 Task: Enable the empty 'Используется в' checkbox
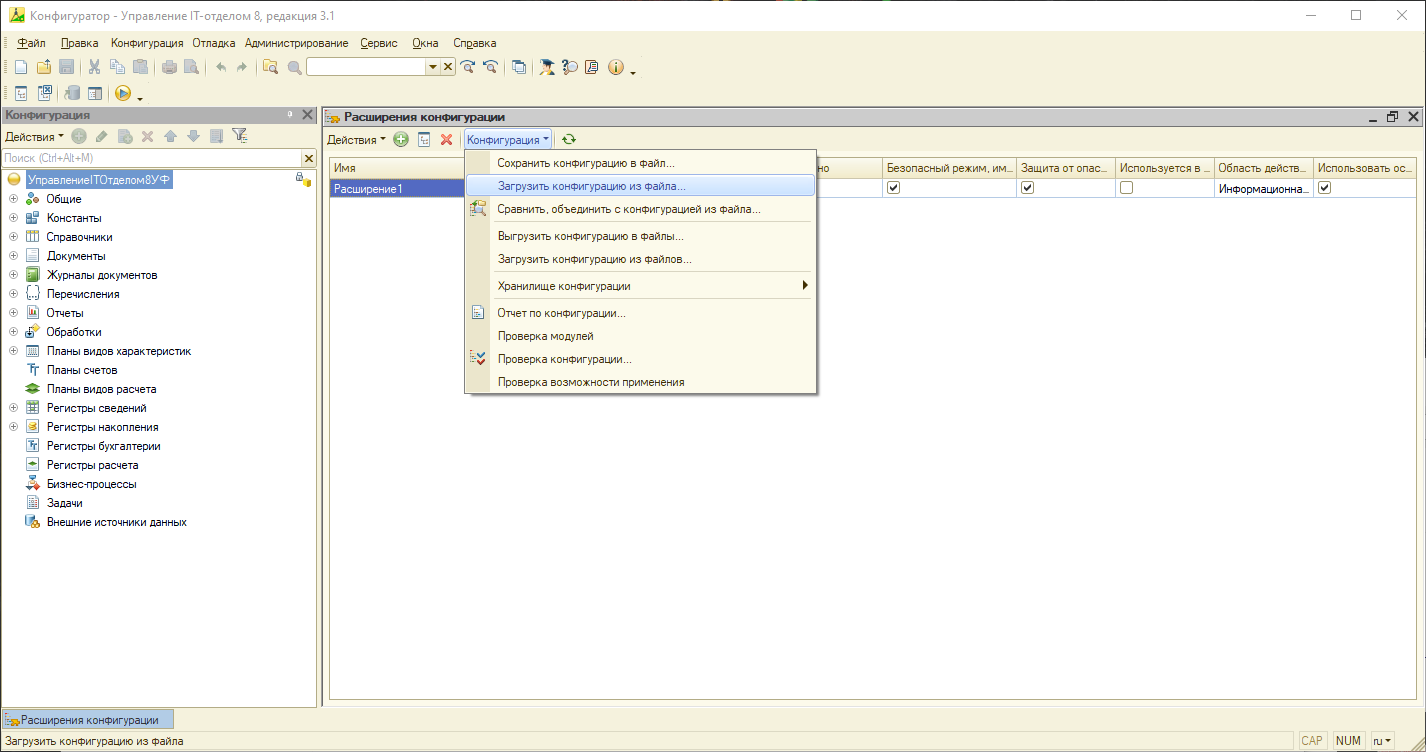1127,188
